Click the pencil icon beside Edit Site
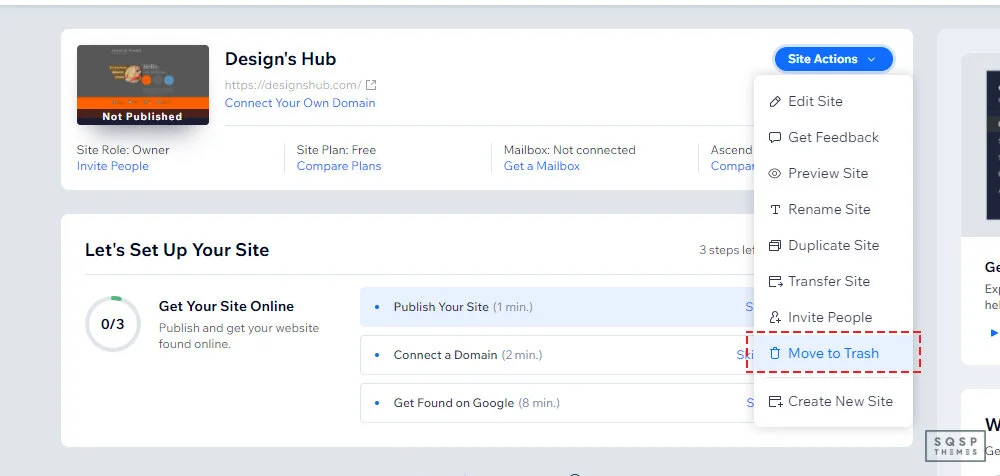The width and height of the screenshot is (1000, 476). [775, 101]
